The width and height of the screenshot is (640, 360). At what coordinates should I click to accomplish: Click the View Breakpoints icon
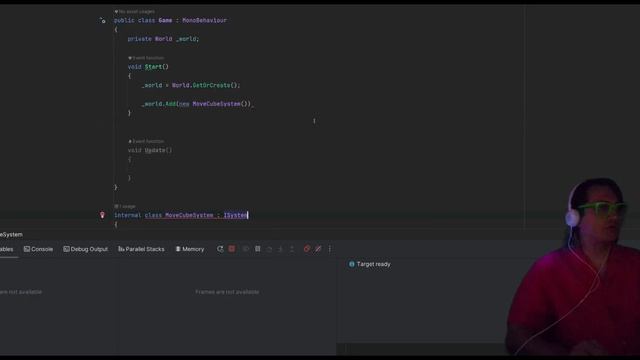coord(307,249)
